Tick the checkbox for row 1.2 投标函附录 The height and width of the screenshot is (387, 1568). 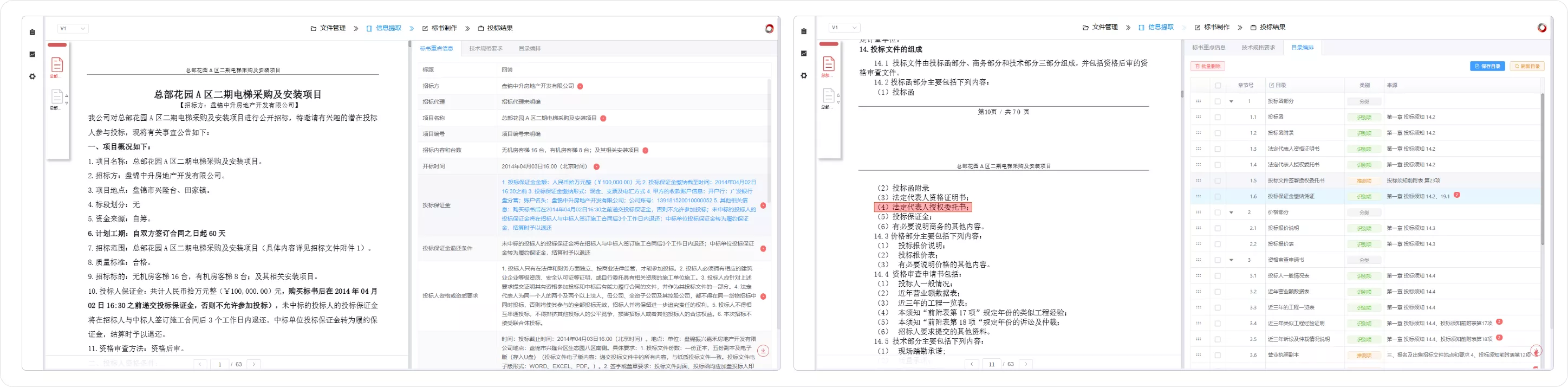click(1218, 133)
